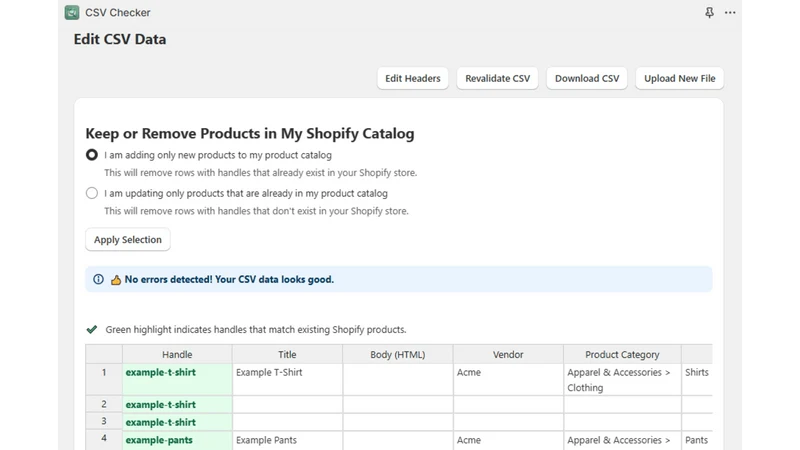Download the CSV file
The image size is (800, 450).
pyautogui.click(x=587, y=78)
